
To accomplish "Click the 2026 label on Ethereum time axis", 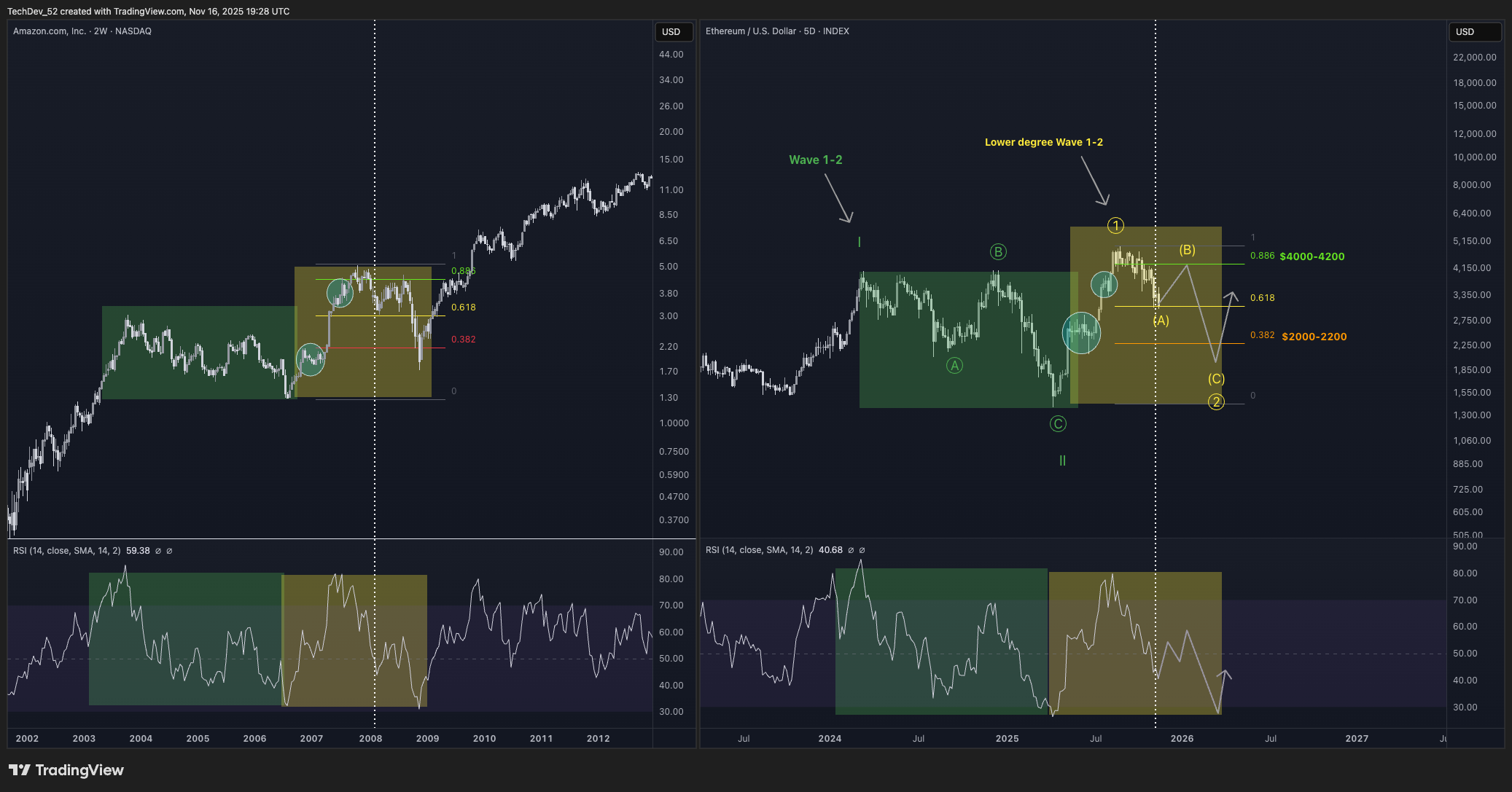I will tap(1182, 738).
